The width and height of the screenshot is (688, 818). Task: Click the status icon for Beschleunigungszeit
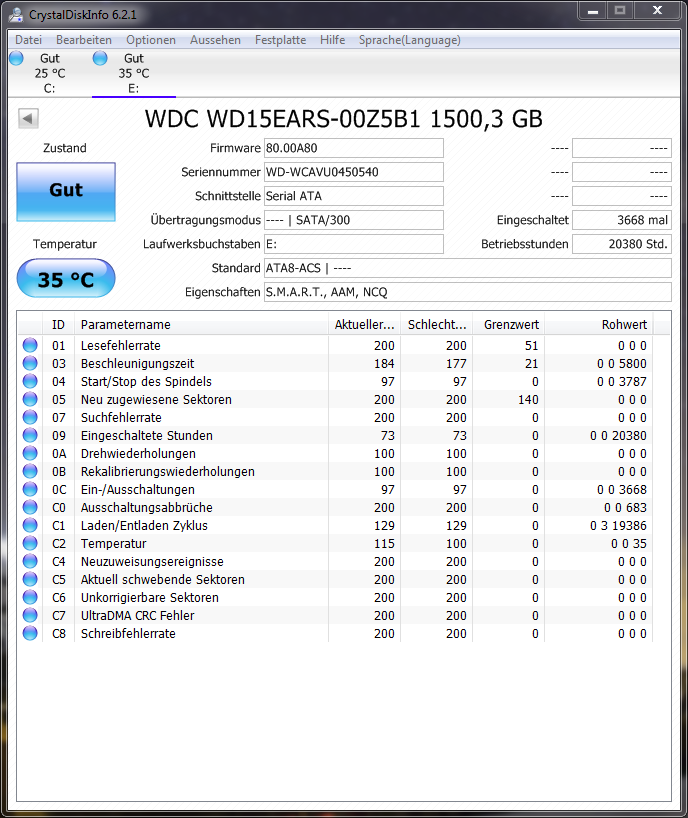click(x=30, y=363)
